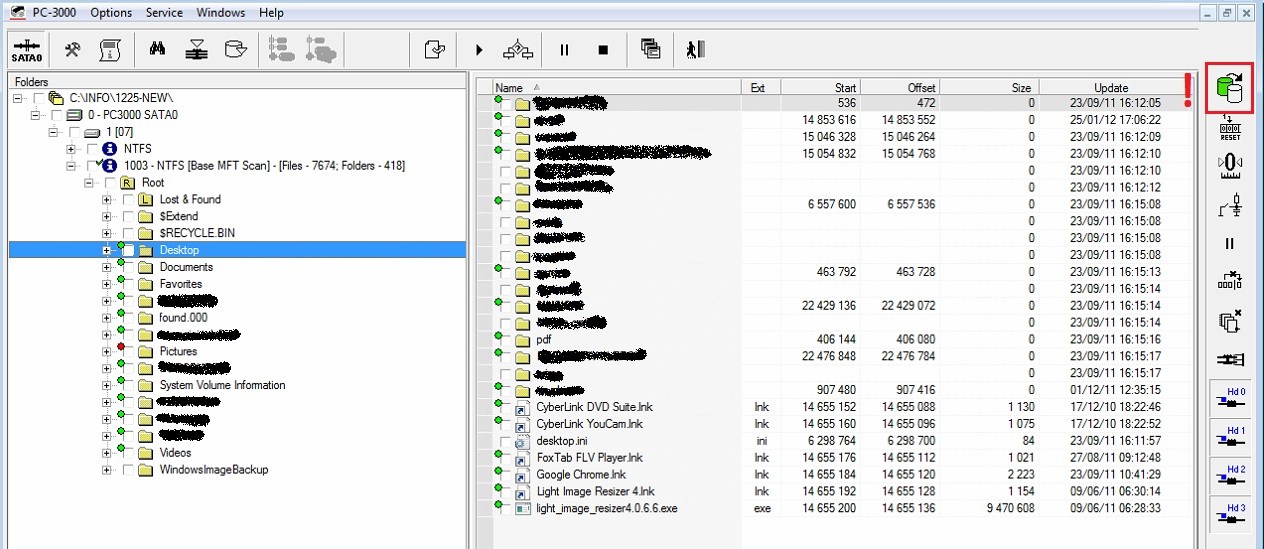Open the Service menu
Screen dimensions: 1264x549
164,13
